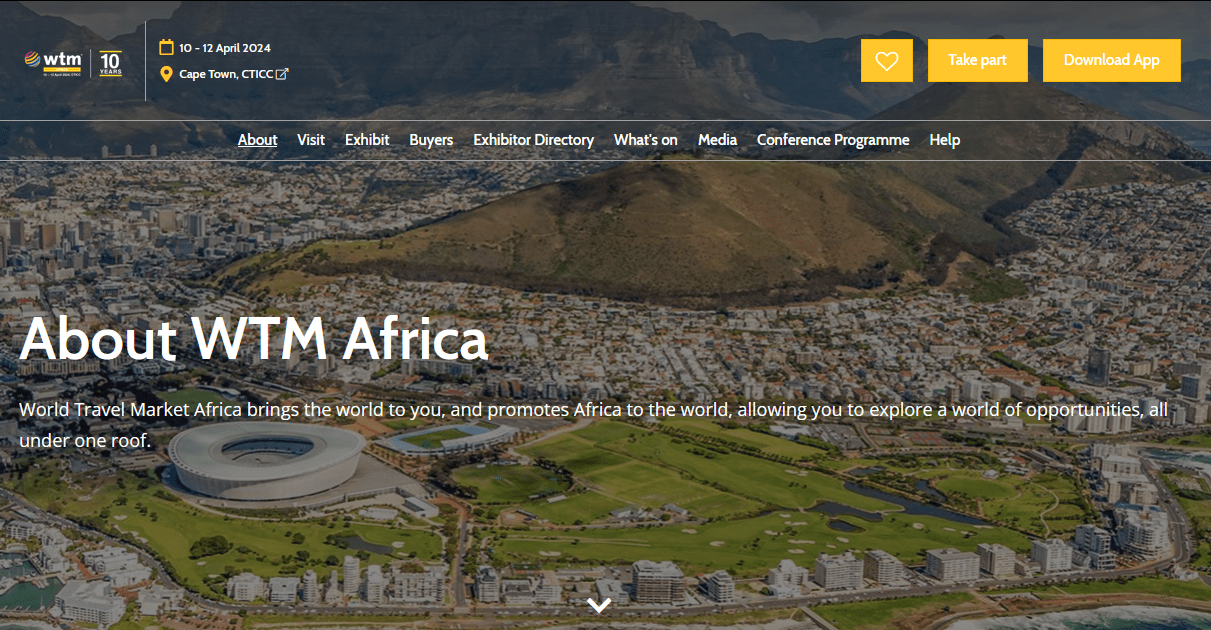Click the down chevron at page bottom

[599, 605]
